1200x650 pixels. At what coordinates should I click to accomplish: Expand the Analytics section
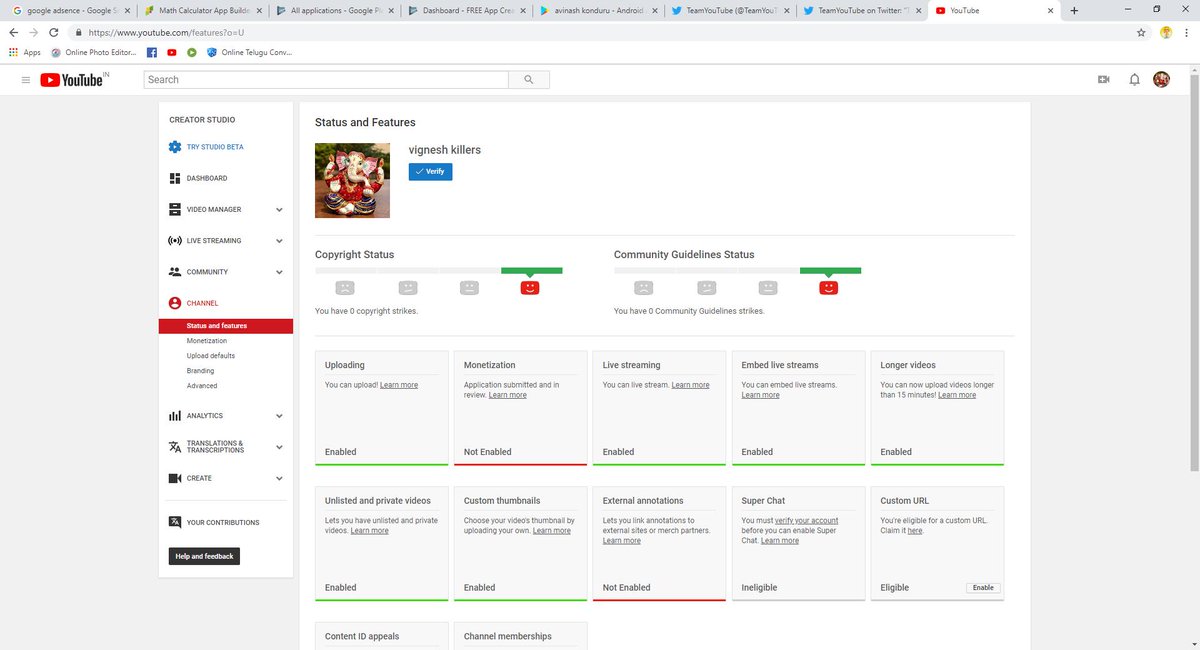point(279,416)
